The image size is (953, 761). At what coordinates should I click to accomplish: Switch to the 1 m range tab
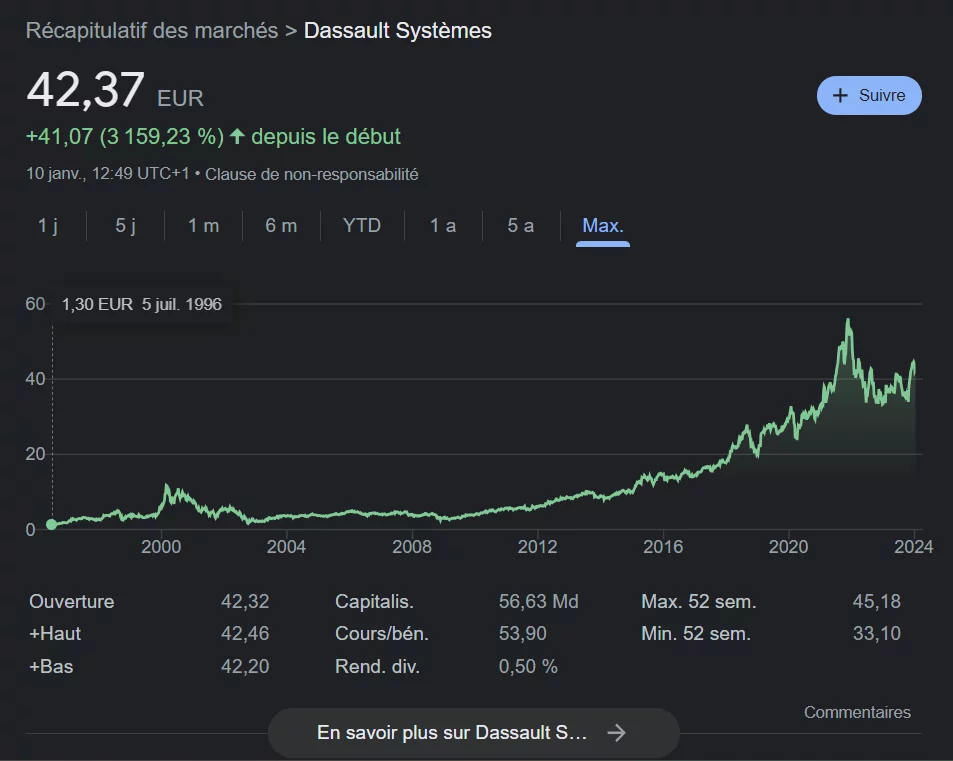pyautogui.click(x=203, y=226)
